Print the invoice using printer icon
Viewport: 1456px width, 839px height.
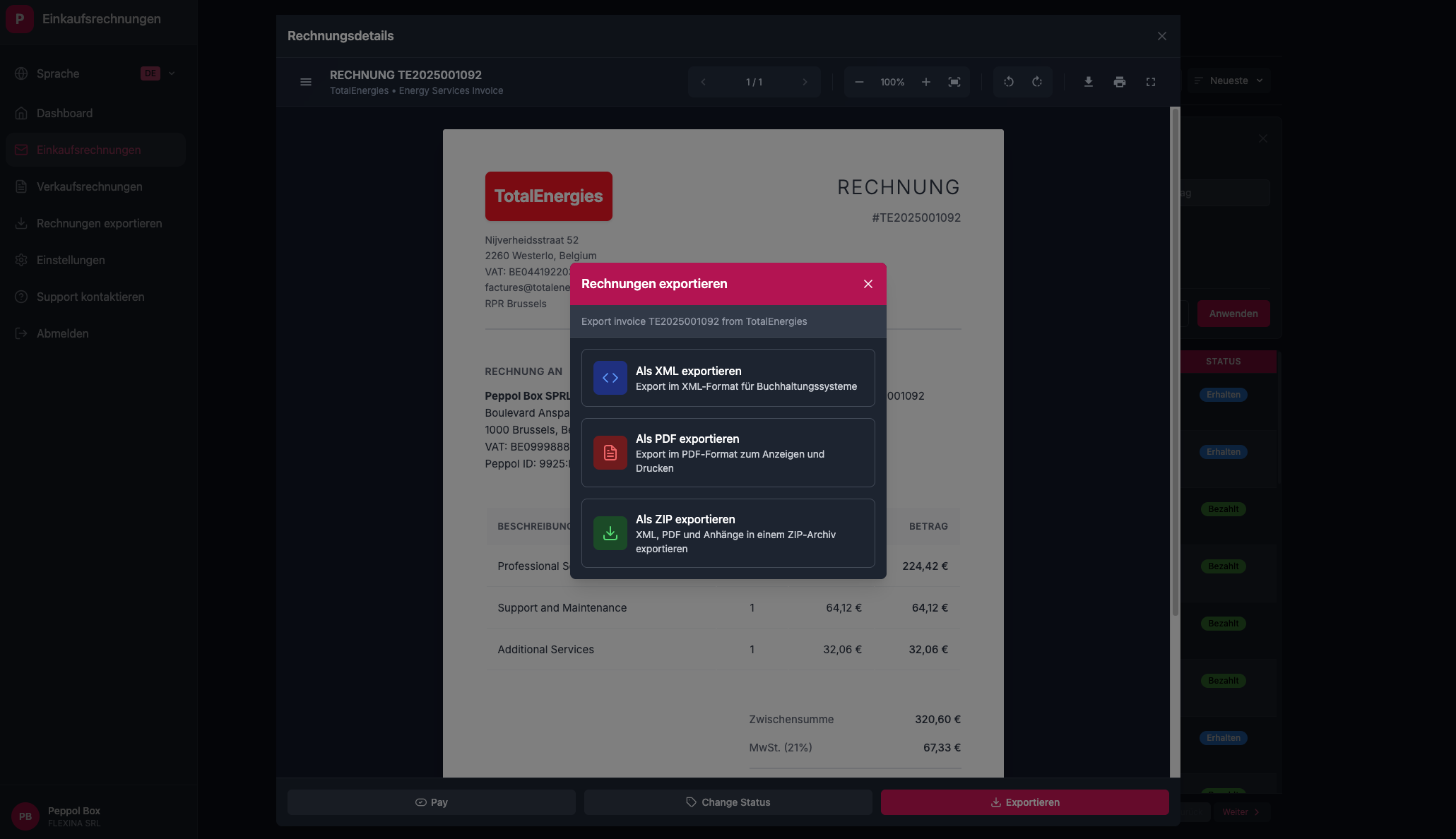(1120, 82)
